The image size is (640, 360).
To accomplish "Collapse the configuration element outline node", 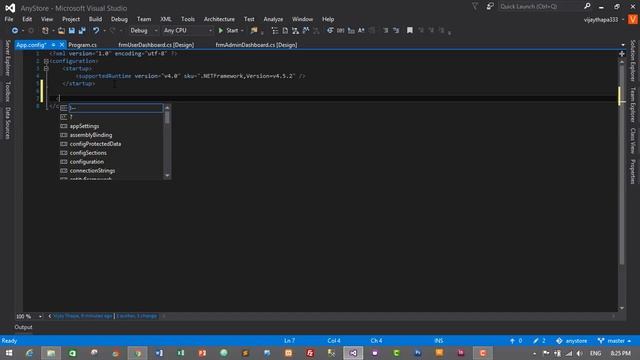I will coord(46,61).
